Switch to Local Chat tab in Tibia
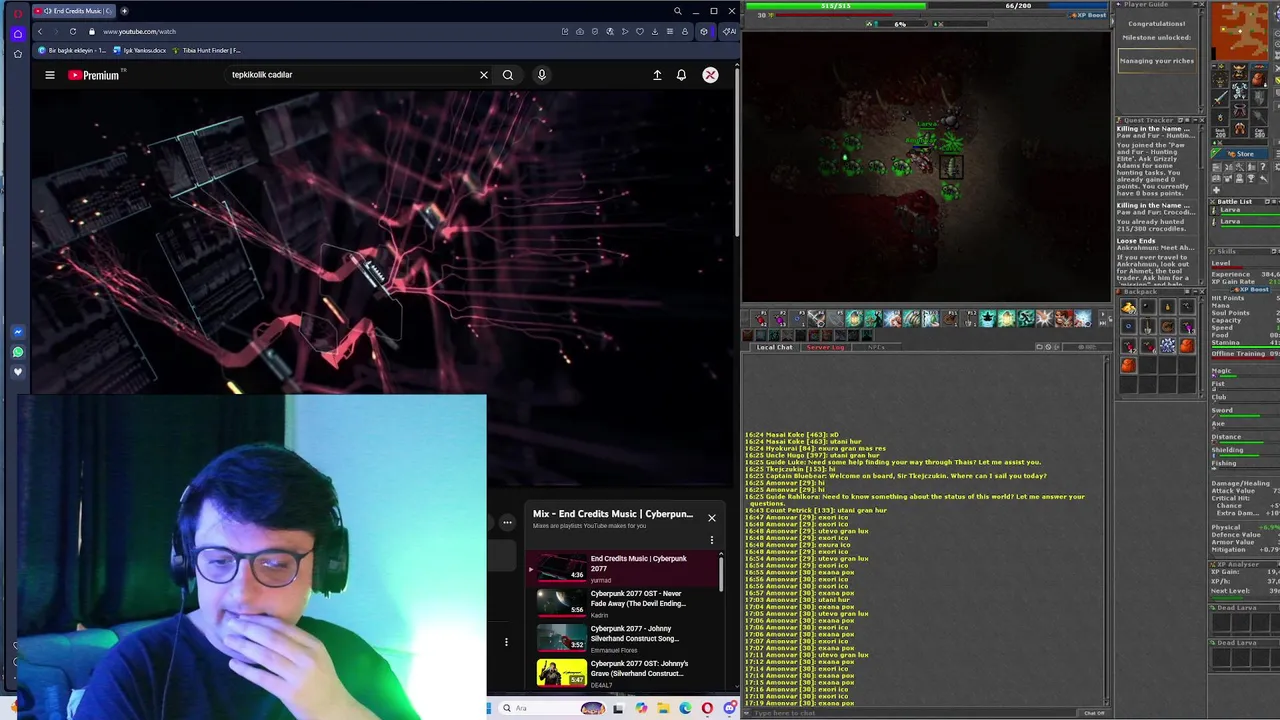Image resolution: width=1280 pixels, height=720 pixels. point(774,347)
